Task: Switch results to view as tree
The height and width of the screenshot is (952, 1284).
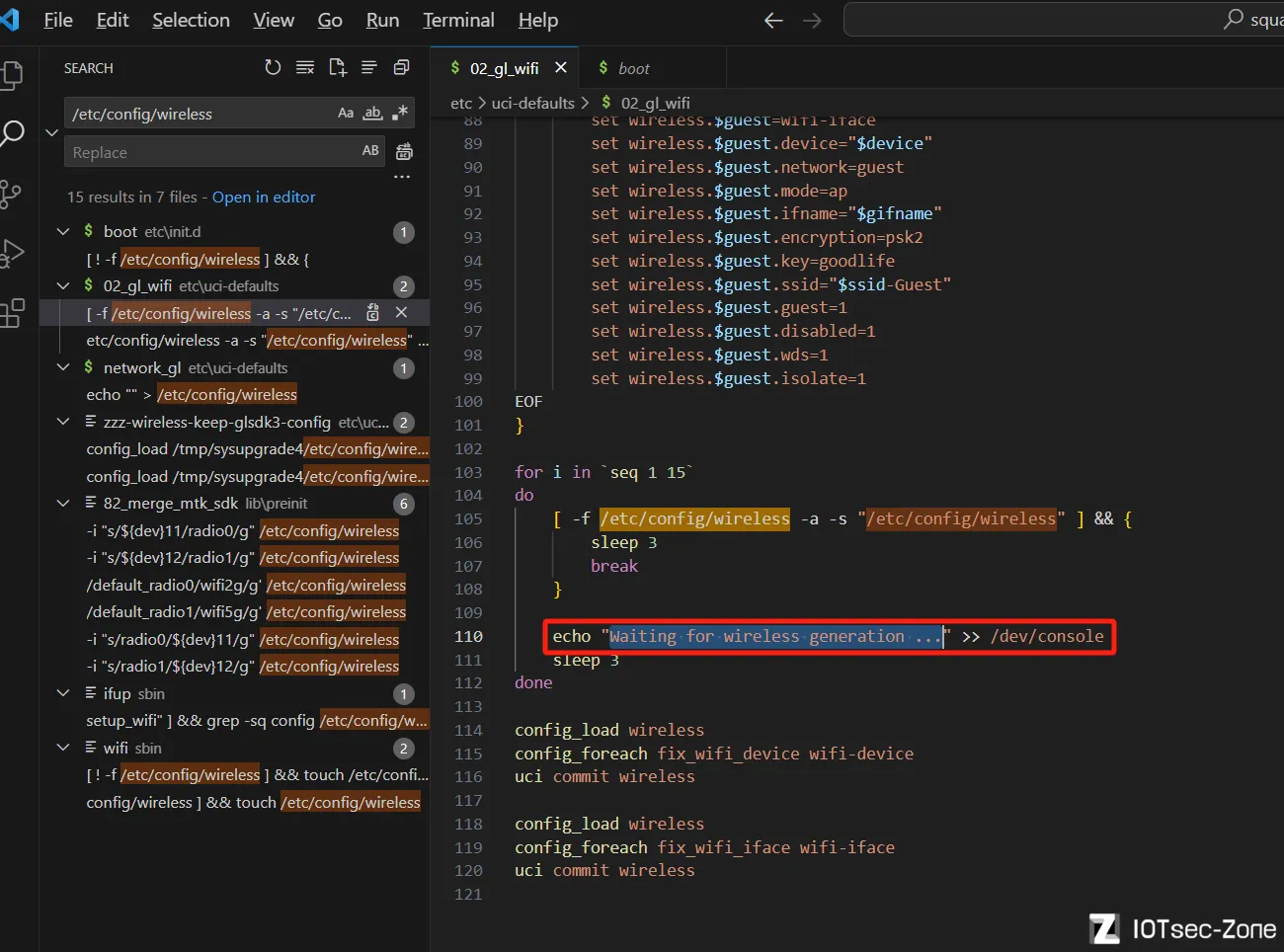Action: coord(369,67)
